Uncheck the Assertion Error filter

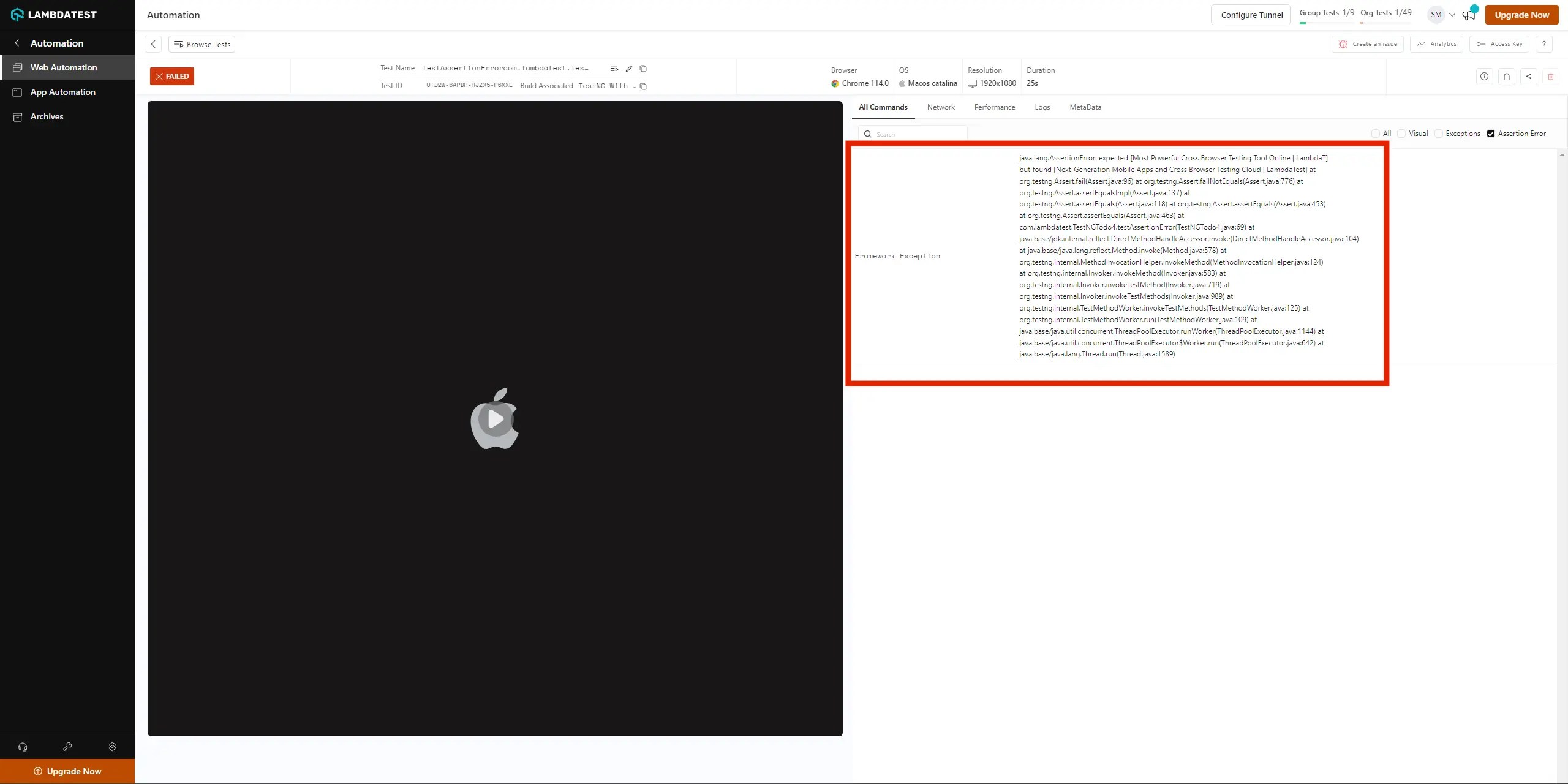pos(1491,134)
